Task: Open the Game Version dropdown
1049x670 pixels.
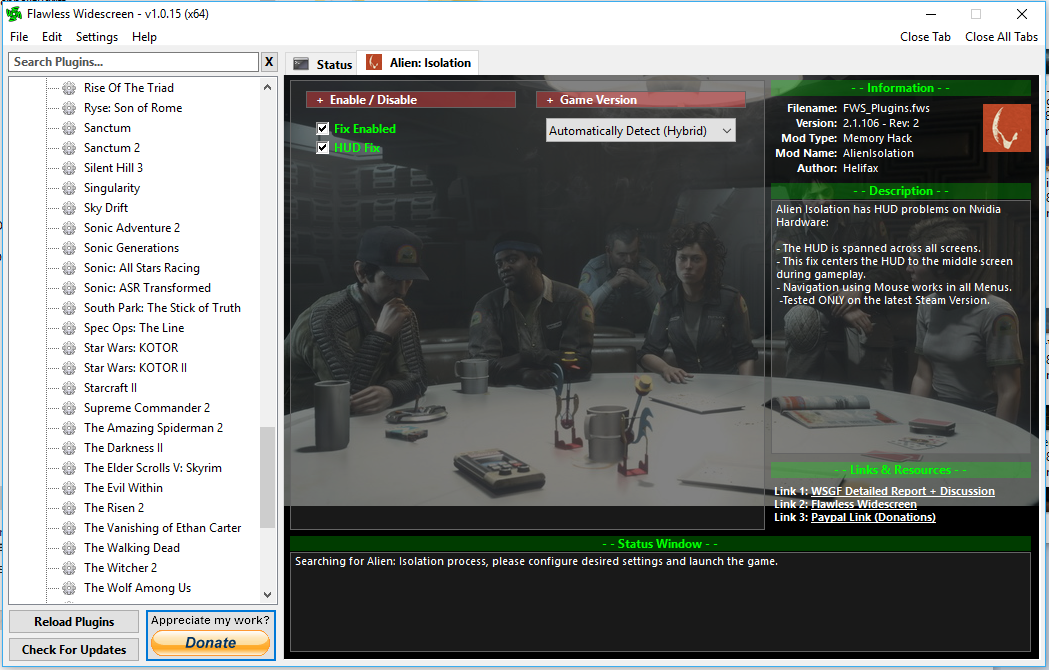Action: tap(640, 131)
